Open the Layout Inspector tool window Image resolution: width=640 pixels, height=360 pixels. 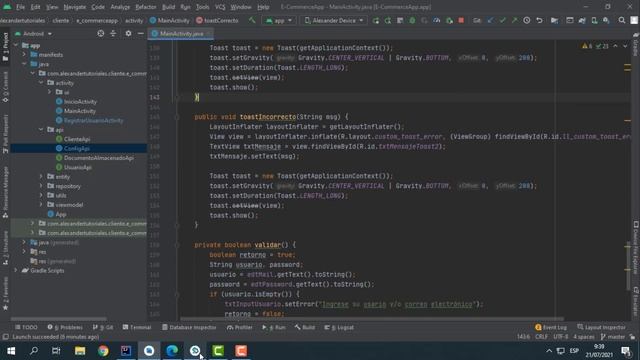601,327
